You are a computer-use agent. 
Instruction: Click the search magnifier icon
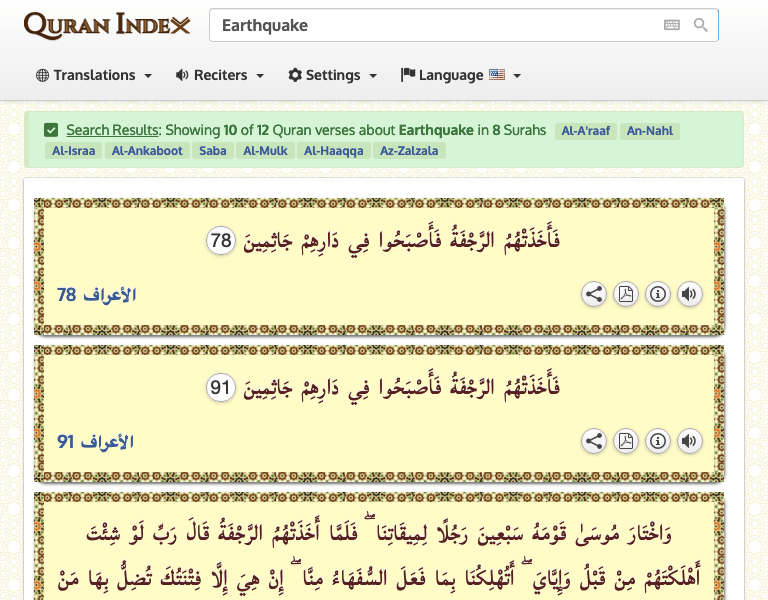pyautogui.click(x=701, y=25)
